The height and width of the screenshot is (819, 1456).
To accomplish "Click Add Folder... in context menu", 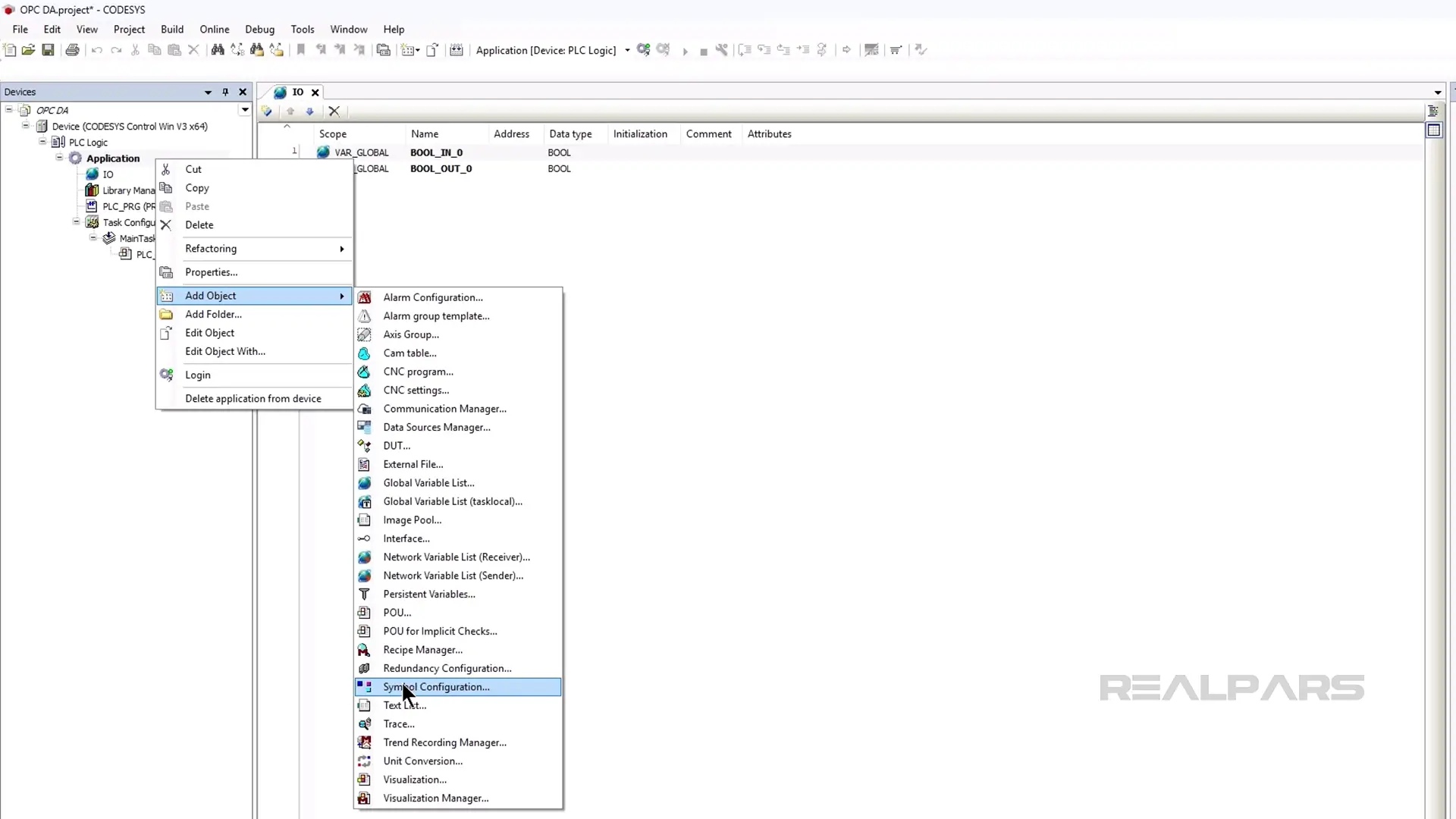I will click(254, 314).
